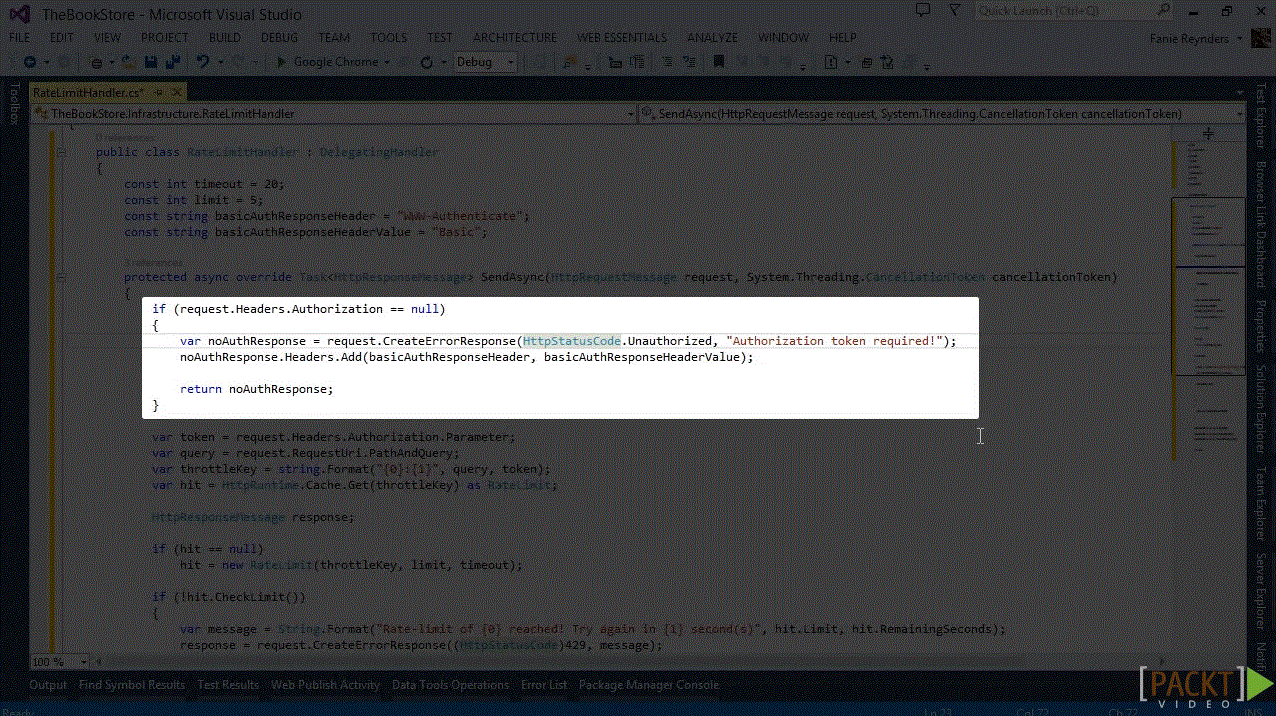Open the Find Symbol Results tab
Screen dimensions: 1276x716
pos(132,685)
